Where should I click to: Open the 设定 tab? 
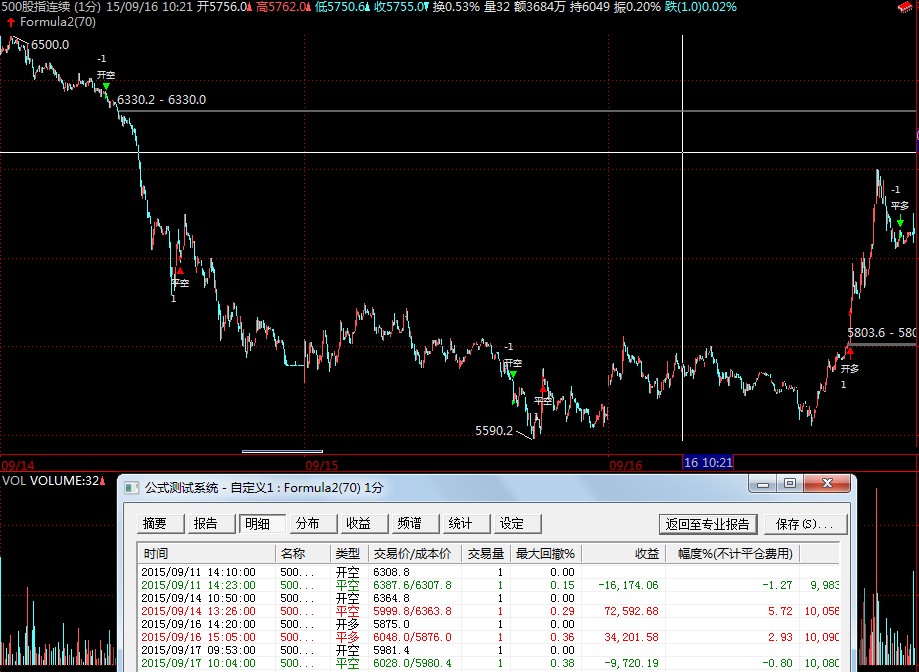coord(512,523)
